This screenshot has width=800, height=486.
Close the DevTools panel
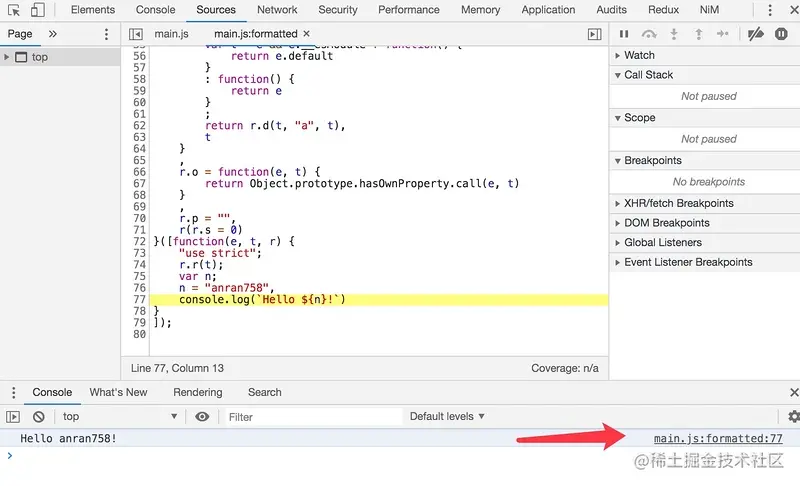tap(794, 10)
